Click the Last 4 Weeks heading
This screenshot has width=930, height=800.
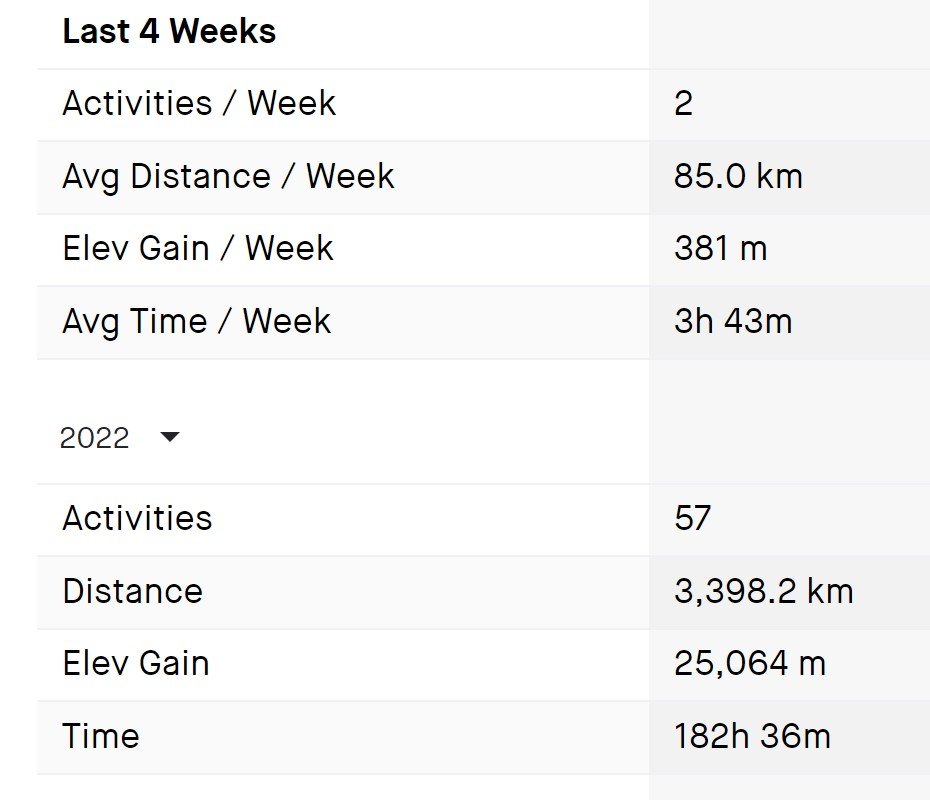coord(169,32)
